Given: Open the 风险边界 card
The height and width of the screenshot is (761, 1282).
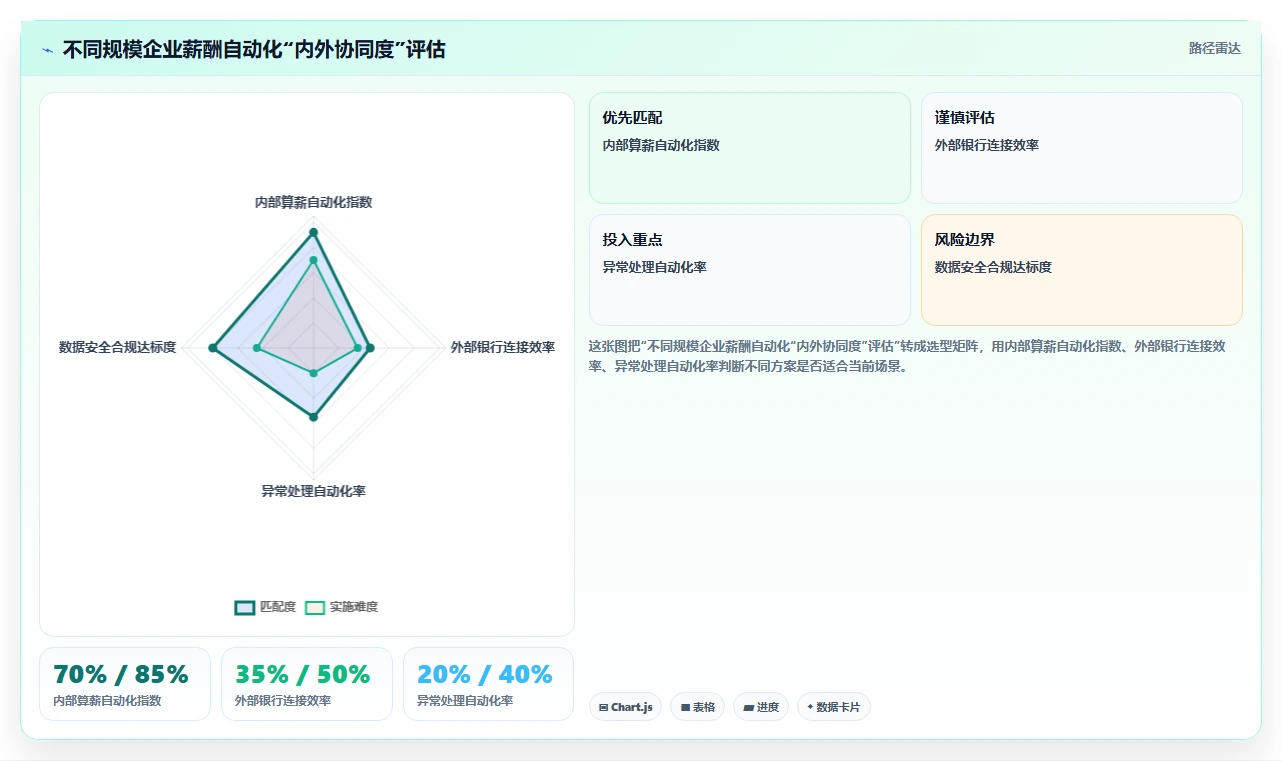Looking at the screenshot, I should pos(1082,270).
